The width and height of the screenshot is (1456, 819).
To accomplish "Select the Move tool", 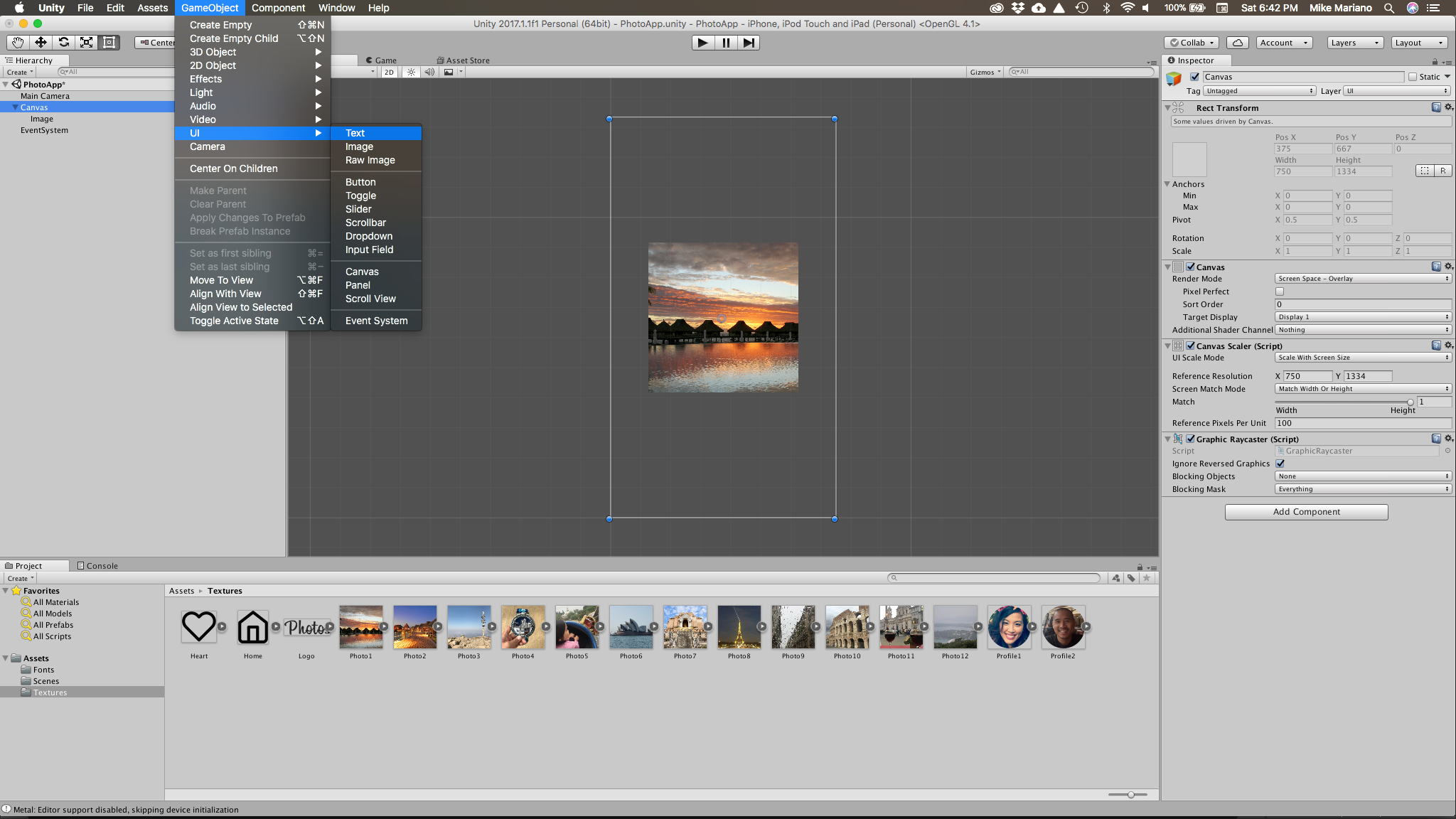I will pyautogui.click(x=41, y=43).
